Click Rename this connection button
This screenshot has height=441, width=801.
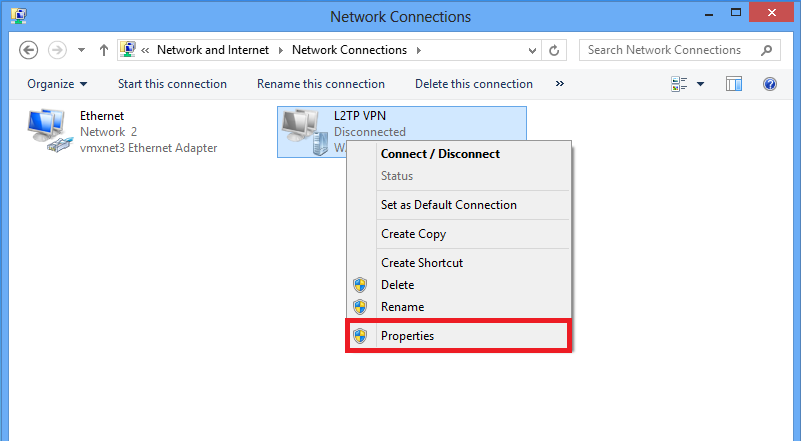coord(321,84)
